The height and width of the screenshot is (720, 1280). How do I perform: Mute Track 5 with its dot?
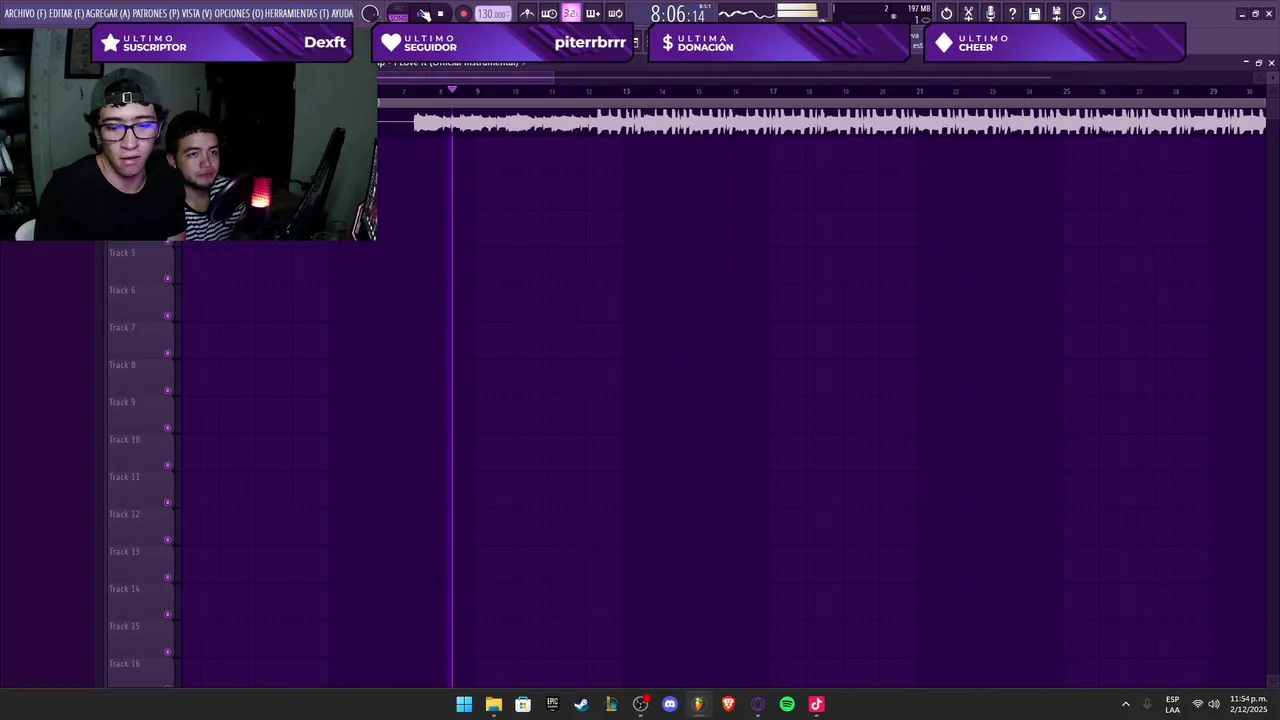[167, 278]
